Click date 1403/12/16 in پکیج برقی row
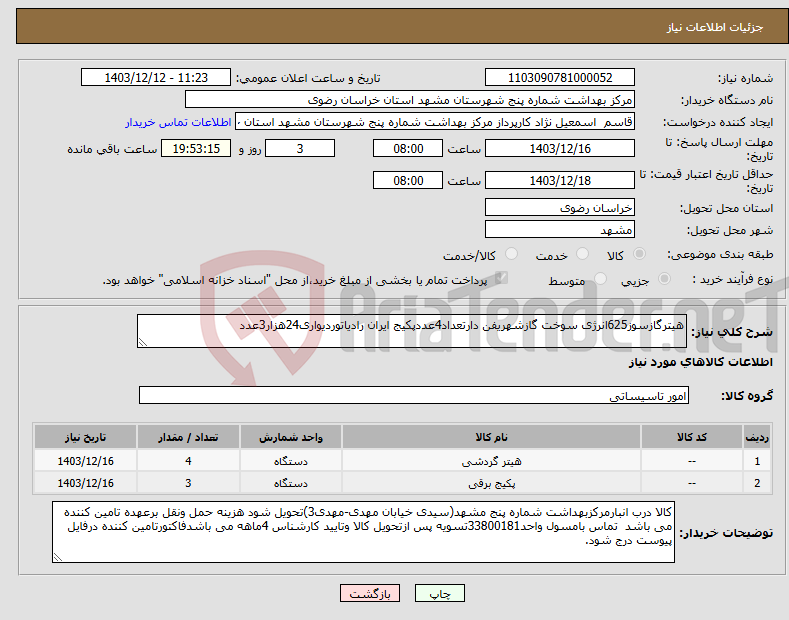This screenshot has width=789, height=620. click(85, 483)
